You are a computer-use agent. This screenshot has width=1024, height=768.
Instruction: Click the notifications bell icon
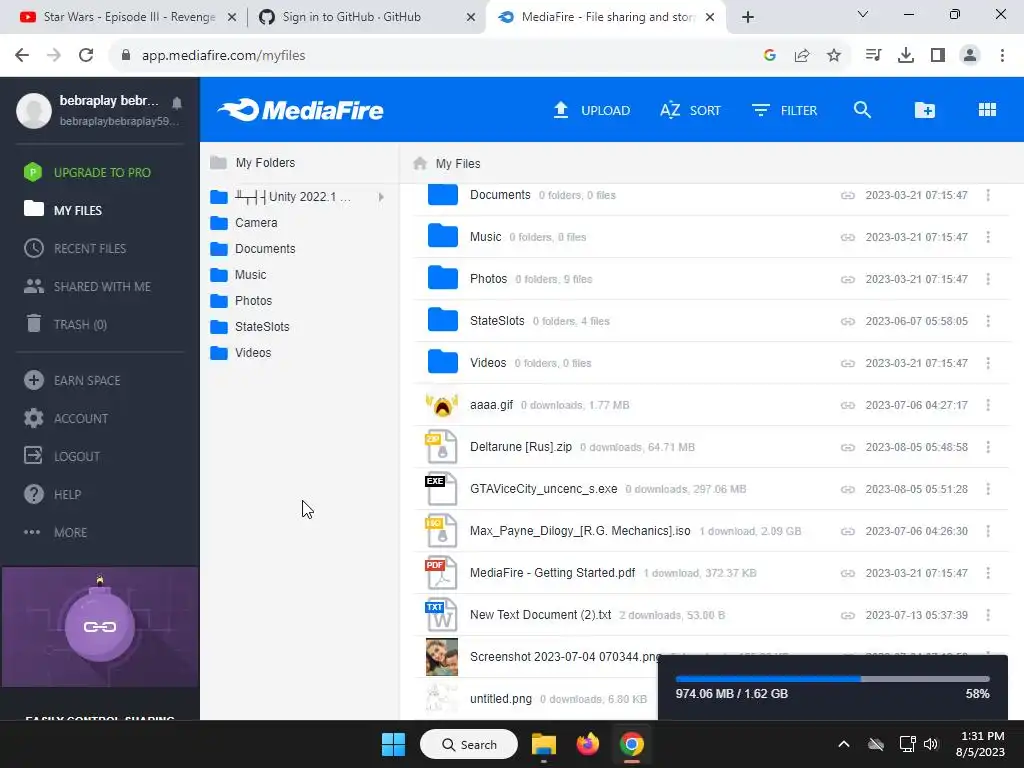coord(177,103)
